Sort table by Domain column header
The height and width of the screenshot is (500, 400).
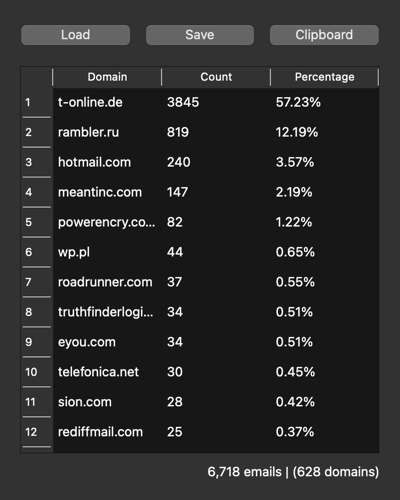pyautogui.click(x=107, y=77)
